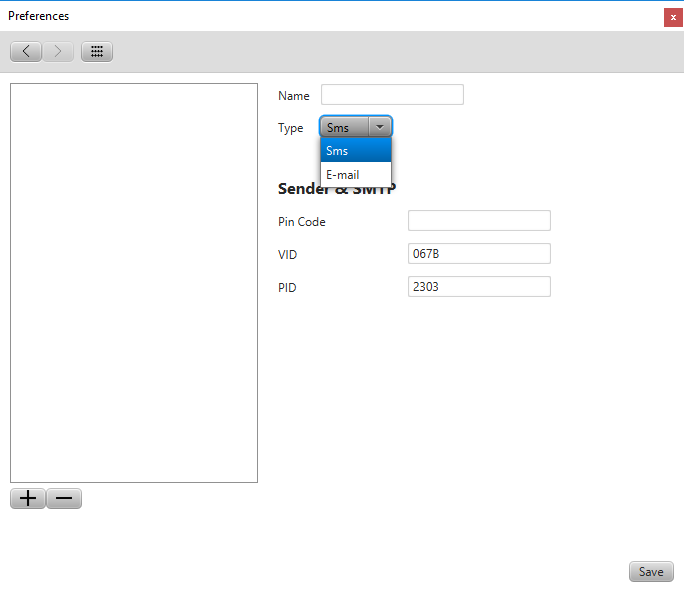Click the Type combo box showing Sms
Image resolution: width=684 pixels, height=590 pixels.
tap(345, 127)
